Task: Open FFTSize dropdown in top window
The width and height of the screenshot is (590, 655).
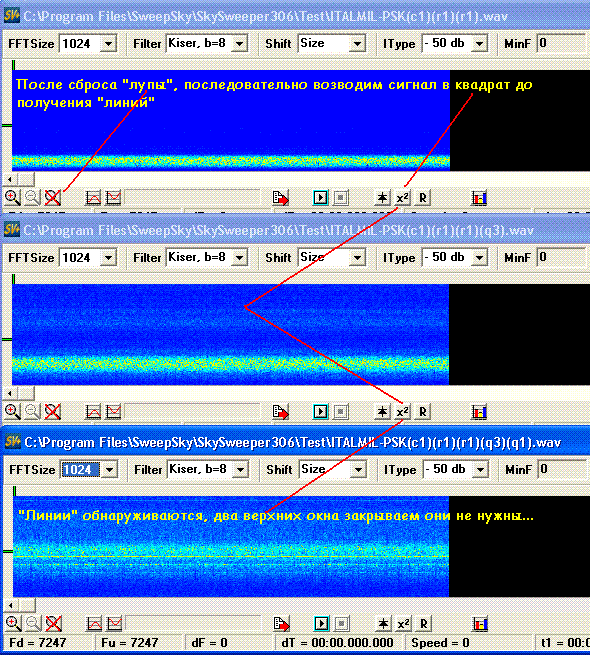Action: pyautogui.click(x=109, y=43)
